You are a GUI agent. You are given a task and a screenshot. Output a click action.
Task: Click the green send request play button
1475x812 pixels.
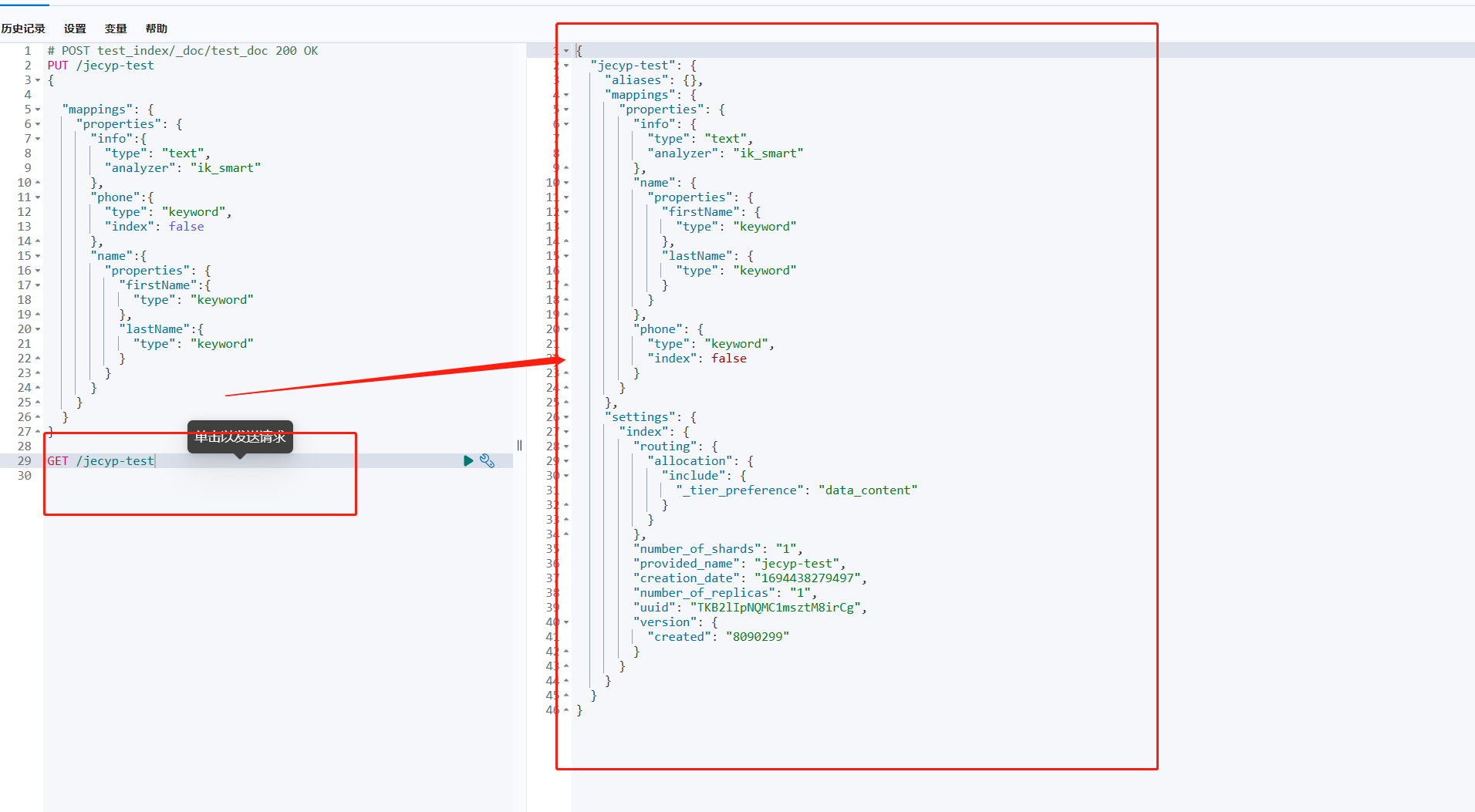(467, 461)
